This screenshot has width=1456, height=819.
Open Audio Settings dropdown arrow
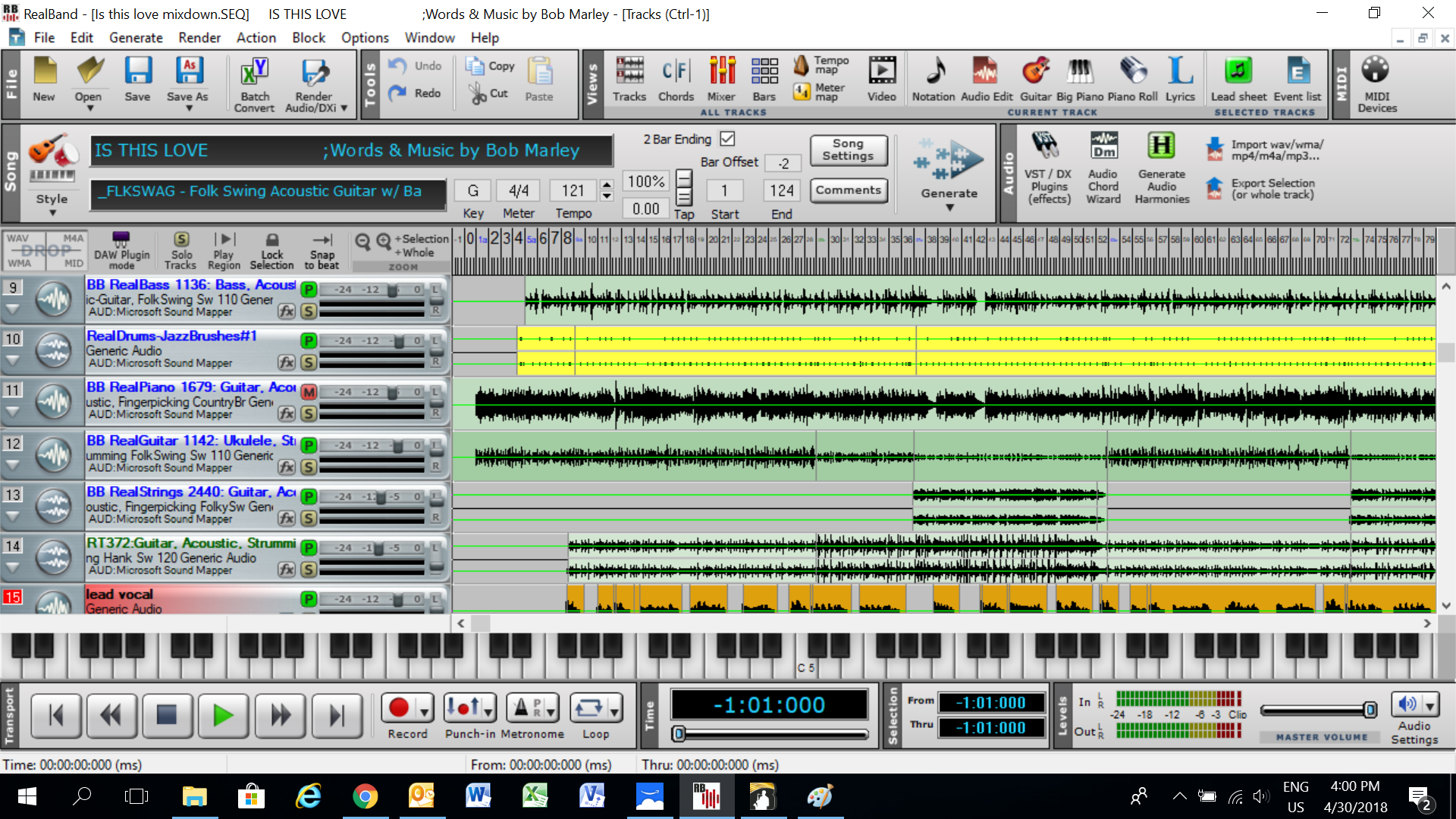click(1429, 704)
